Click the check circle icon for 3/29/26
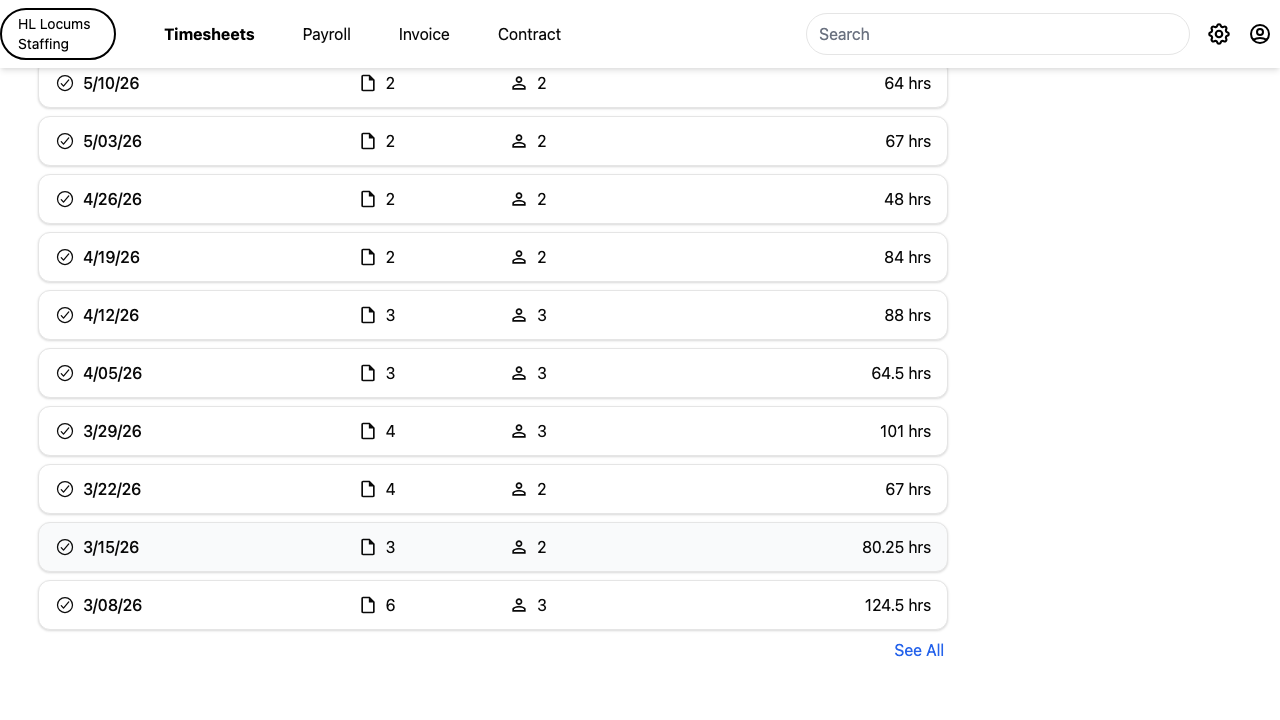This screenshot has height=720, width=1280. coord(65,431)
